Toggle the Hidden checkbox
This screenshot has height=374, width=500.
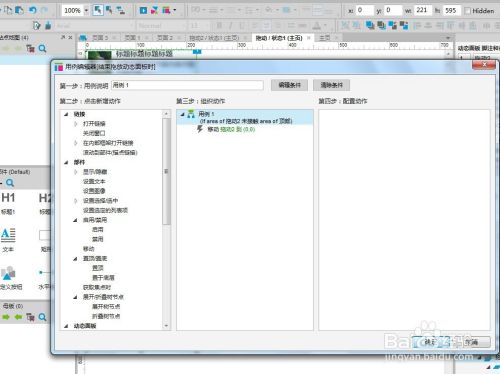pos(467,11)
